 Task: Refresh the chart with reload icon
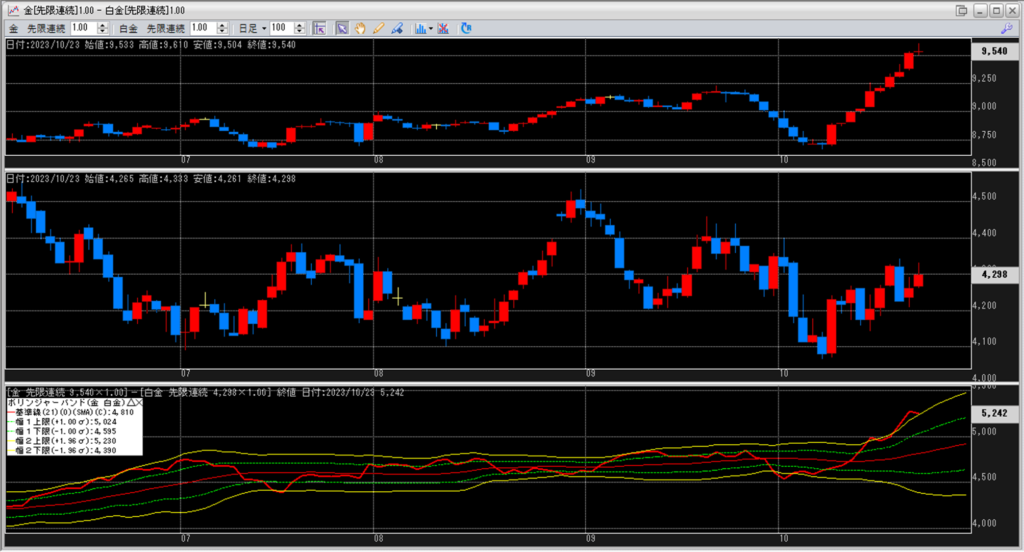(466, 28)
